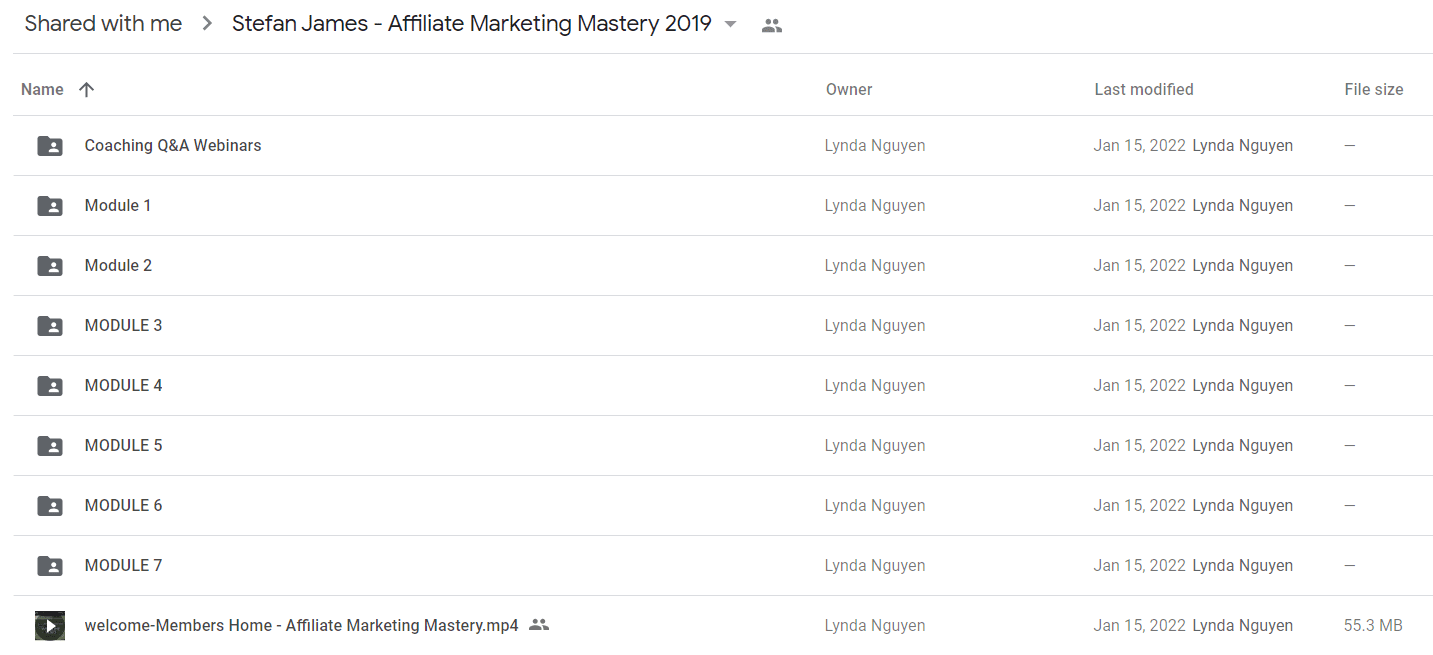Reverse sort order with the Name arrow
The image size is (1433, 655).
pos(87,89)
